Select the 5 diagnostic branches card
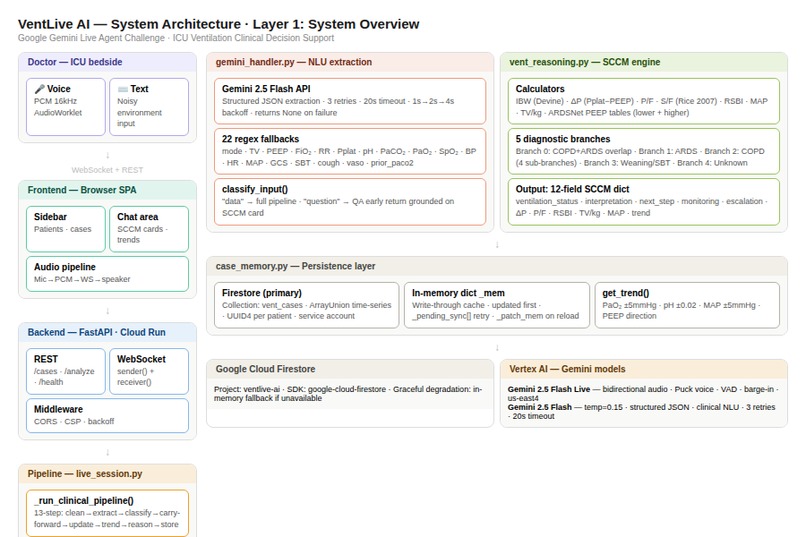The height and width of the screenshot is (537, 806). pyautogui.click(x=644, y=151)
